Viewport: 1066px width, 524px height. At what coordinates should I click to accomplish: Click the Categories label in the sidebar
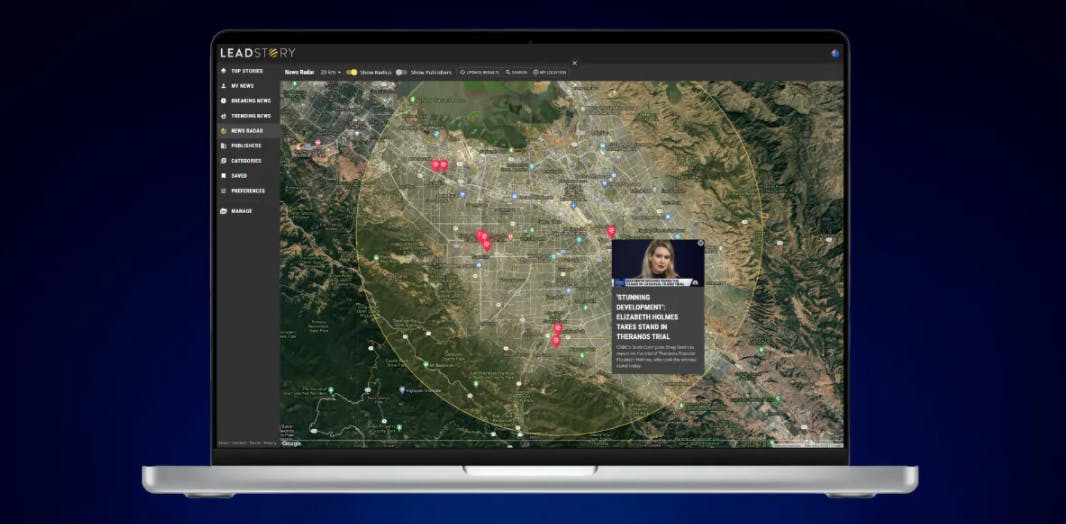coord(246,161)
